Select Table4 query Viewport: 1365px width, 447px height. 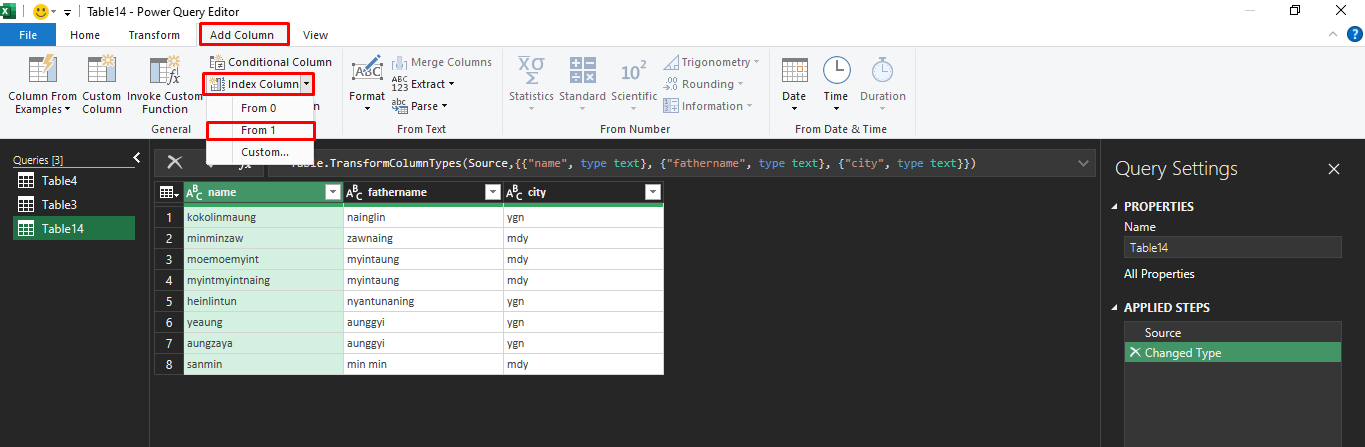tap(73, 181)
